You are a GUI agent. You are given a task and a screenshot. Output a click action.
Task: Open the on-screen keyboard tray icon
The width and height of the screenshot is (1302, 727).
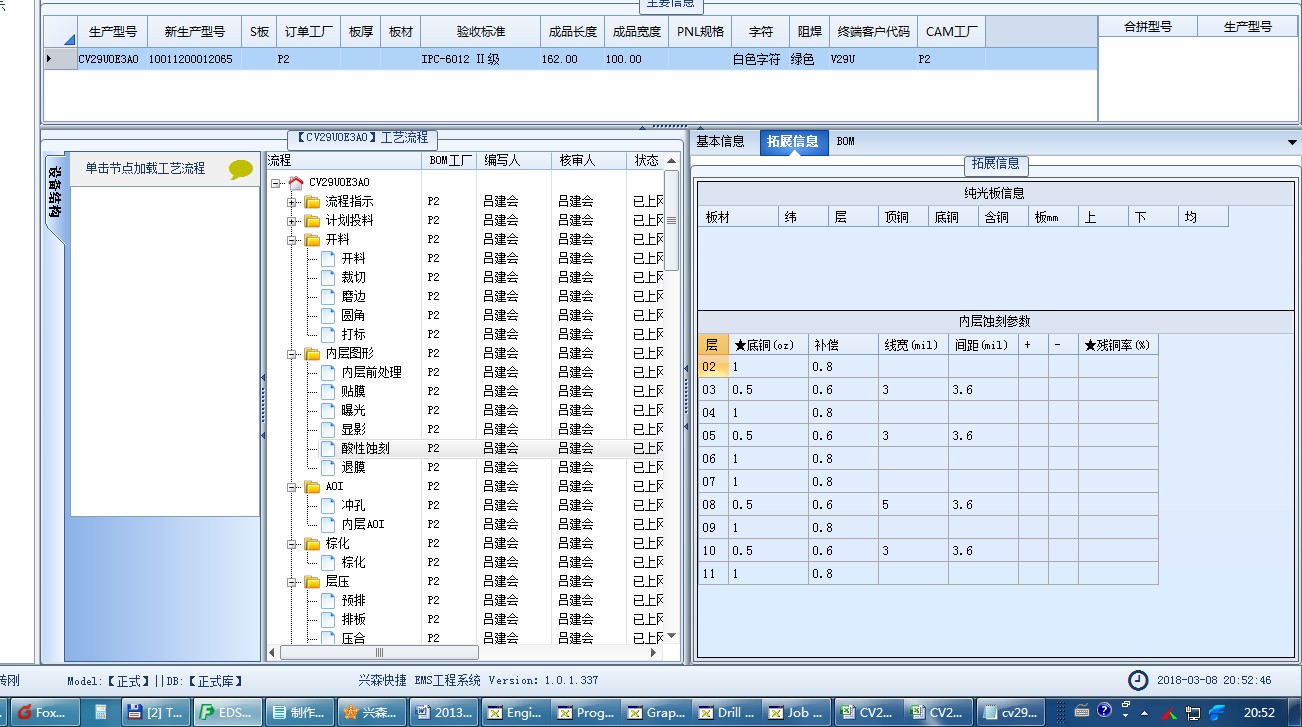[x=1081, y=712]
